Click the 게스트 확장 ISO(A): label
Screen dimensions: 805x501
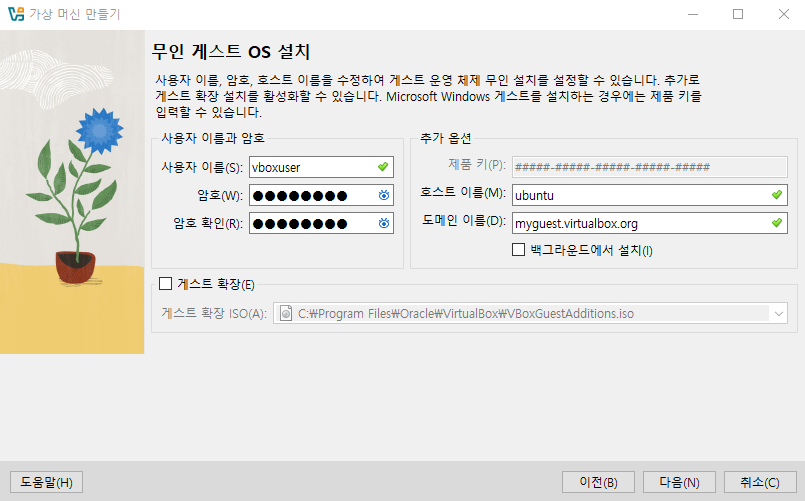(214, 313)
